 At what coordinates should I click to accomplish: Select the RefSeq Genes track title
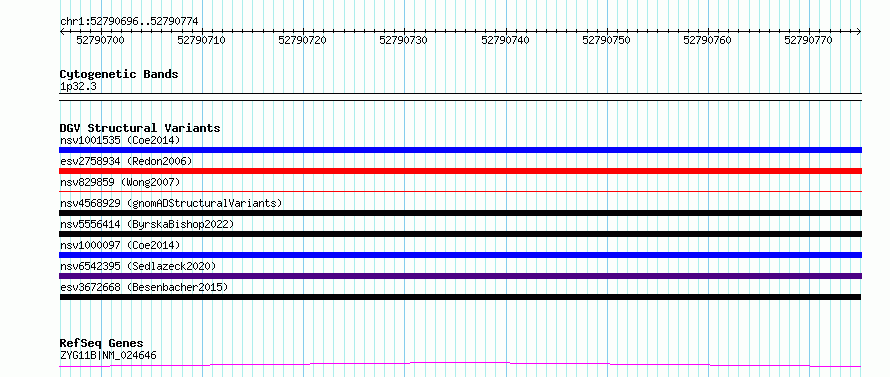tap(102, 344)
